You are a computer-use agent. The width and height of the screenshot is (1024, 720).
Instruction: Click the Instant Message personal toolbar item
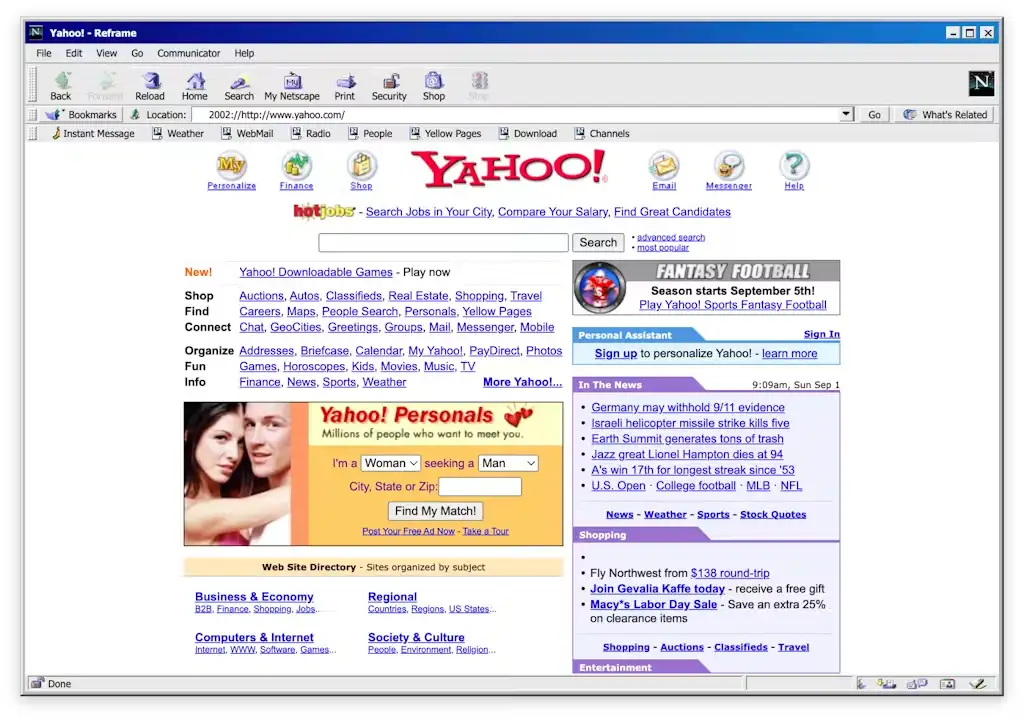93,133
